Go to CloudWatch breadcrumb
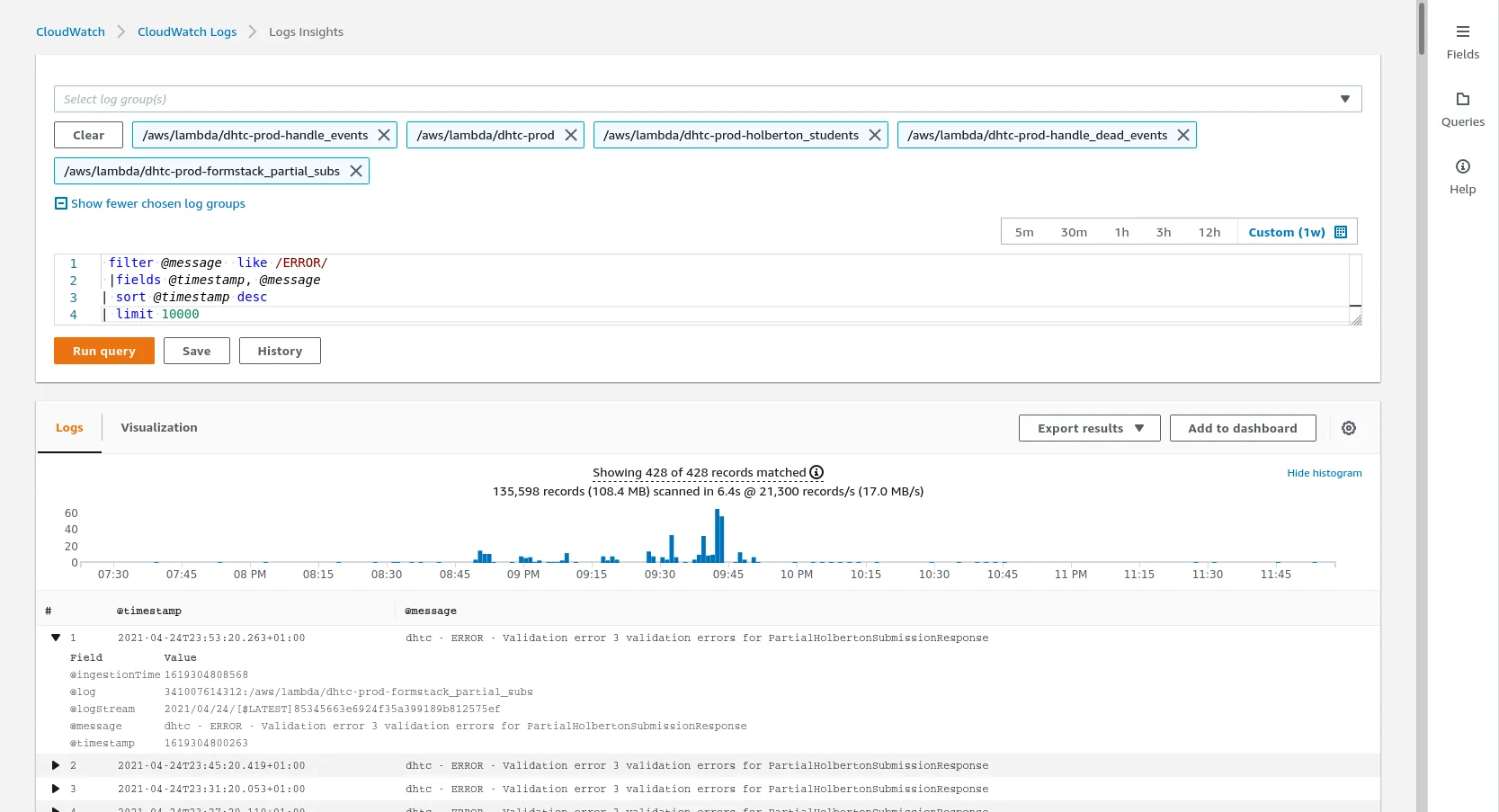Screen dimensions: 1499x812 point(70,31)
